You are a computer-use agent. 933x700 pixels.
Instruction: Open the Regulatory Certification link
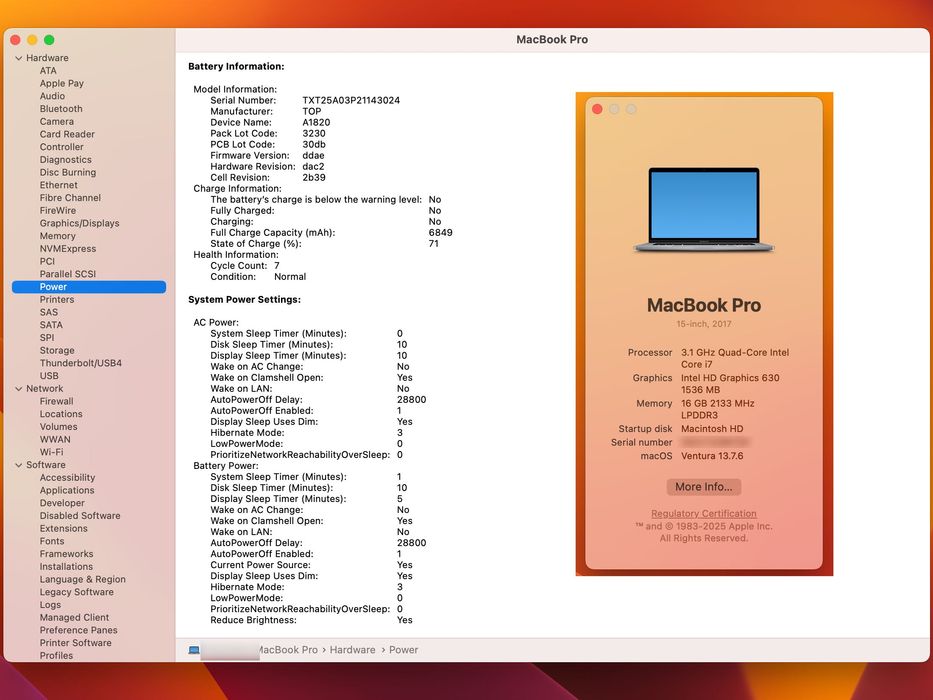703,514
